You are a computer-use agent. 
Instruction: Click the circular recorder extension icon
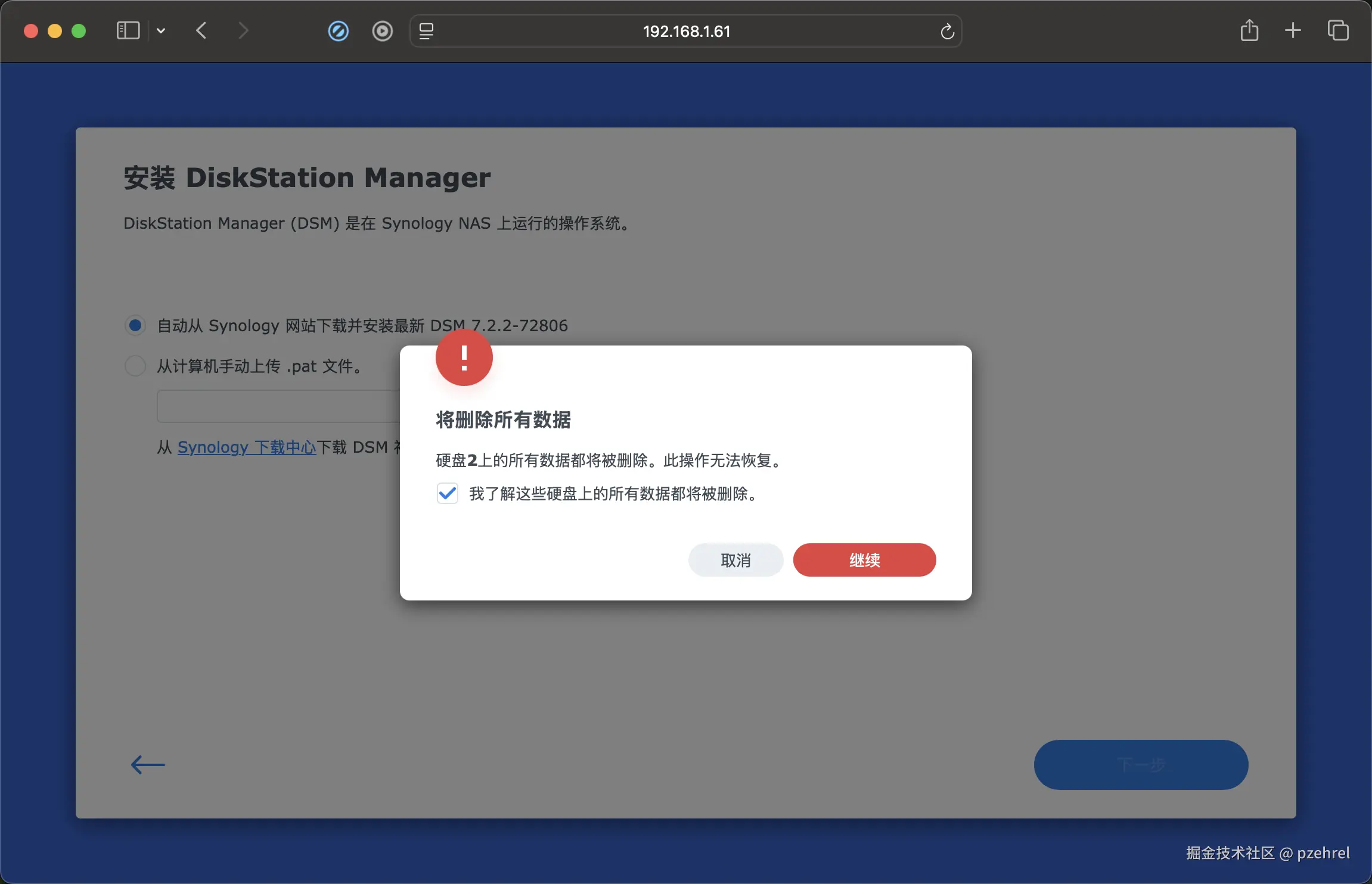coord(382,31)
